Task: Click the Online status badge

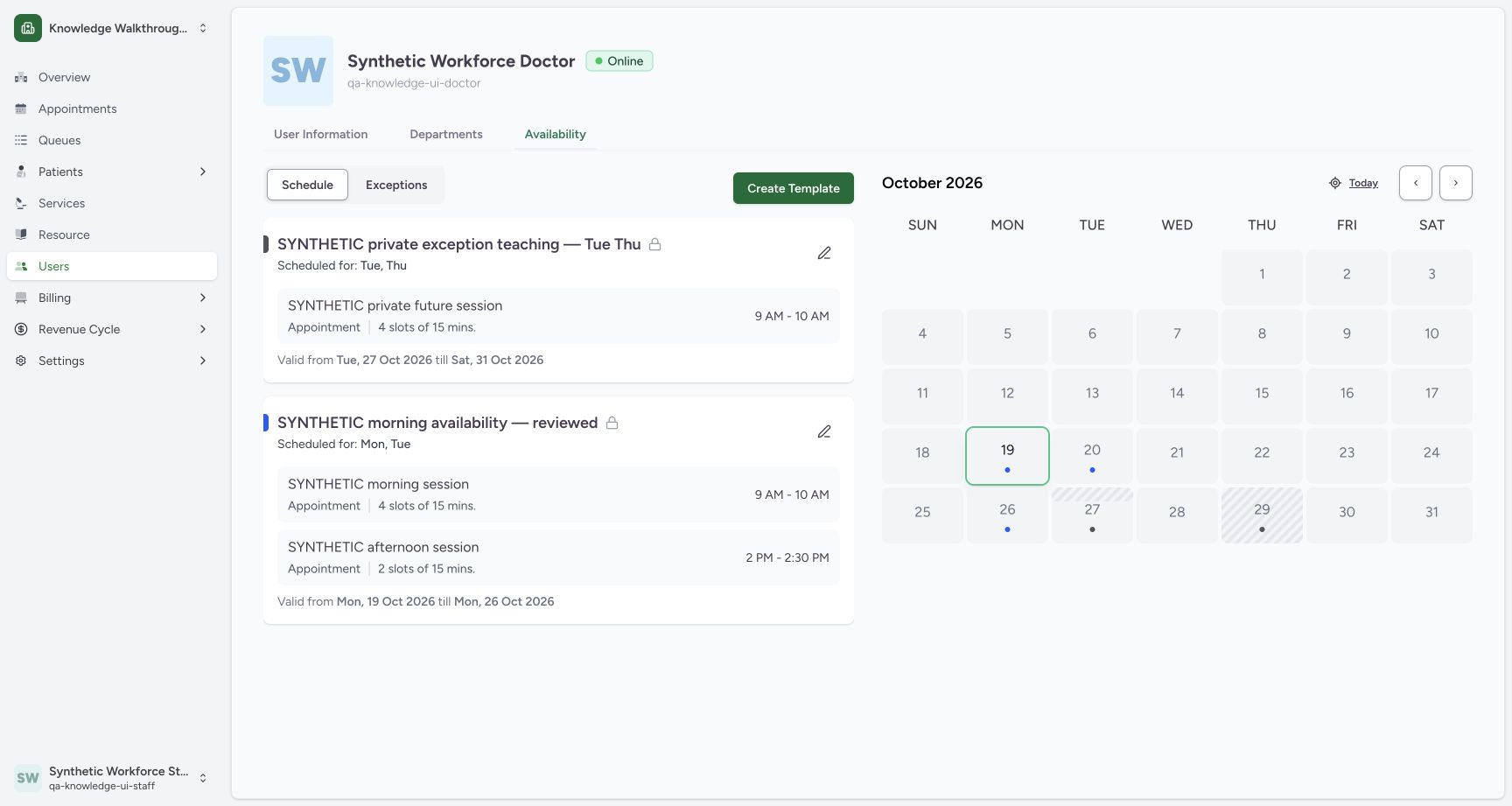Action: pos(619,61)
